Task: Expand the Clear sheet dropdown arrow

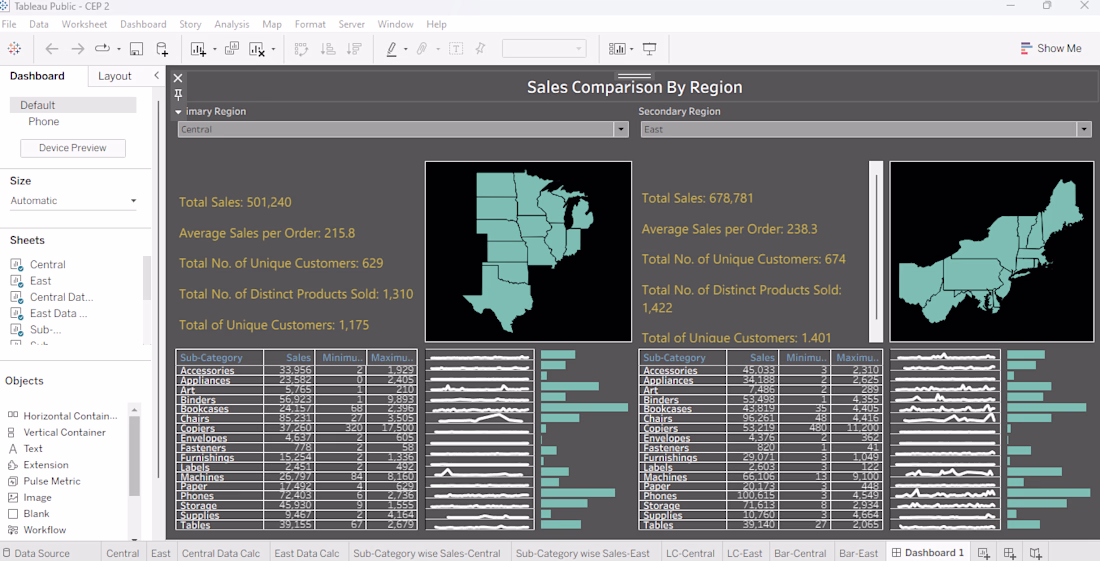Action: 273,49
